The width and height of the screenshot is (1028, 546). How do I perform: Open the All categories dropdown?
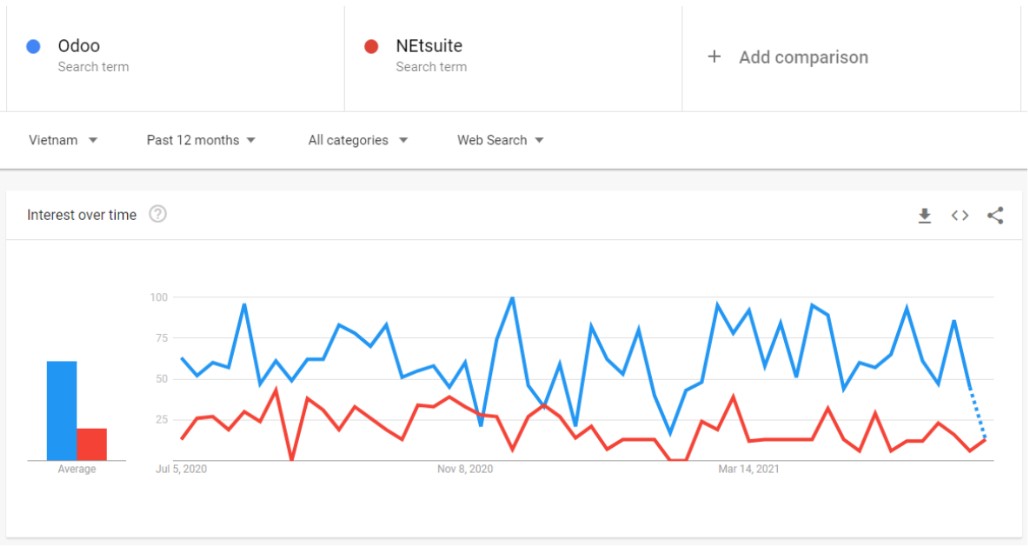[358, 140]
